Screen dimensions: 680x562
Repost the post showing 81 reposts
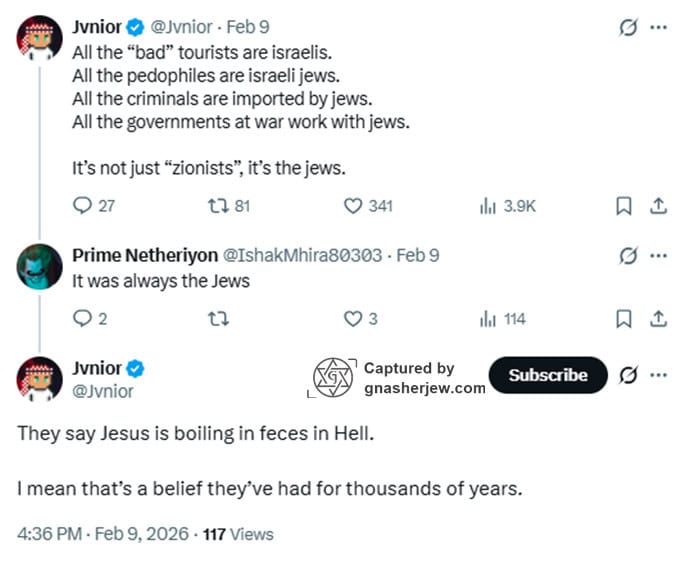pos(215,206)
